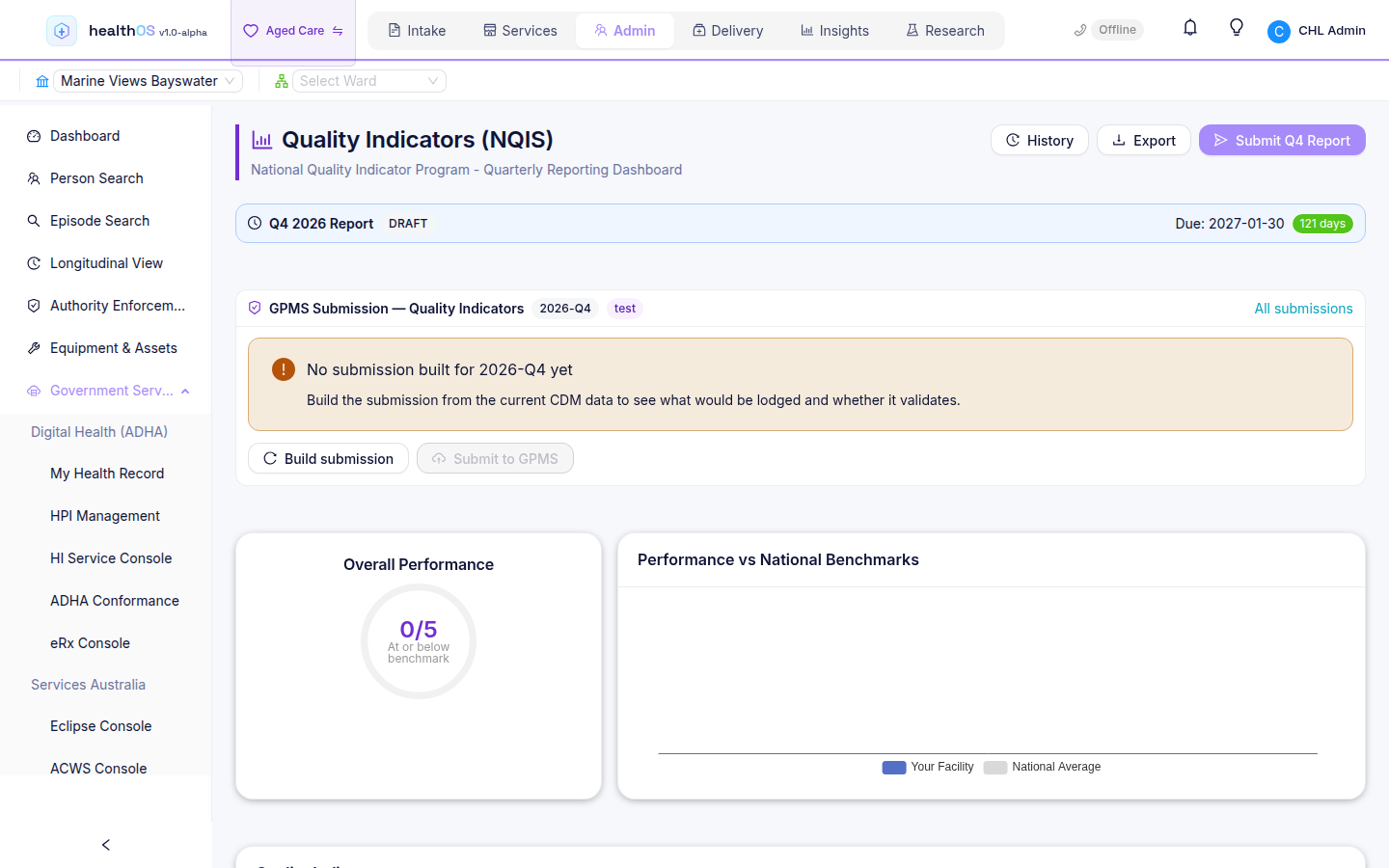
Task: Open the notifications bell
Action: click(1190, 28)
